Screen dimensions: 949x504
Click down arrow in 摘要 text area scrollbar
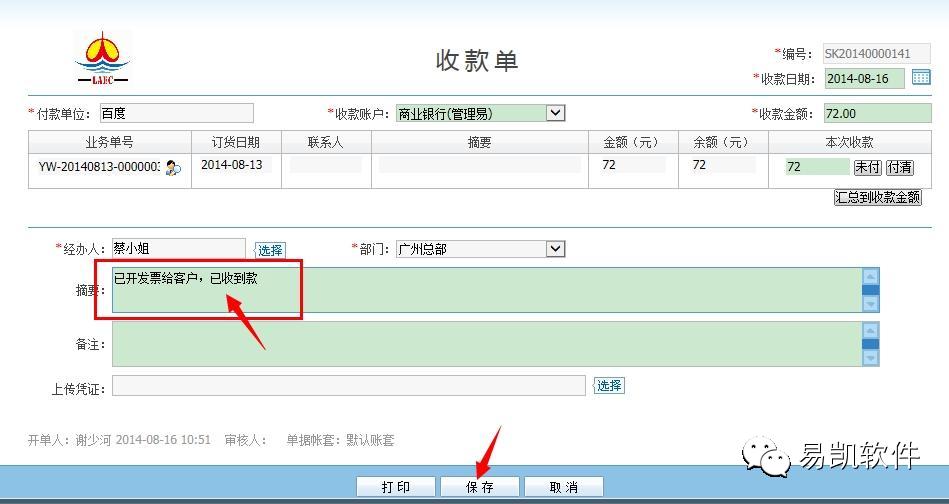pyautogui.click(x=870, y=303)
